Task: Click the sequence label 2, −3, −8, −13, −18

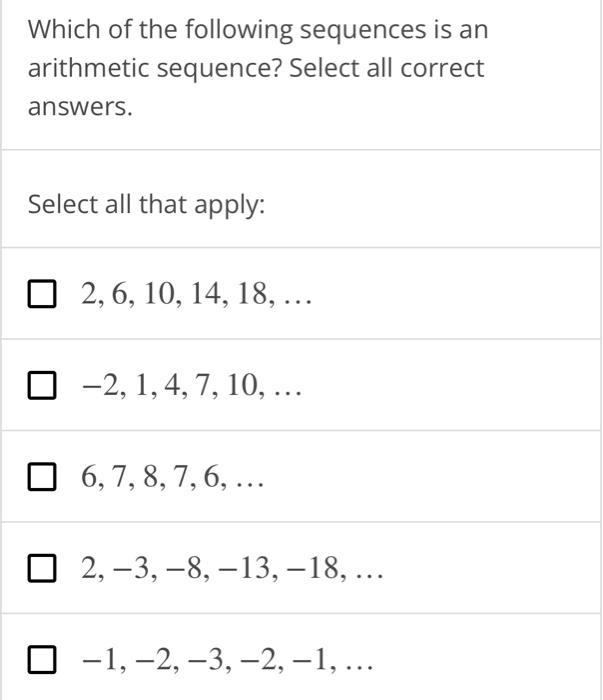Action: click(232, 569)
